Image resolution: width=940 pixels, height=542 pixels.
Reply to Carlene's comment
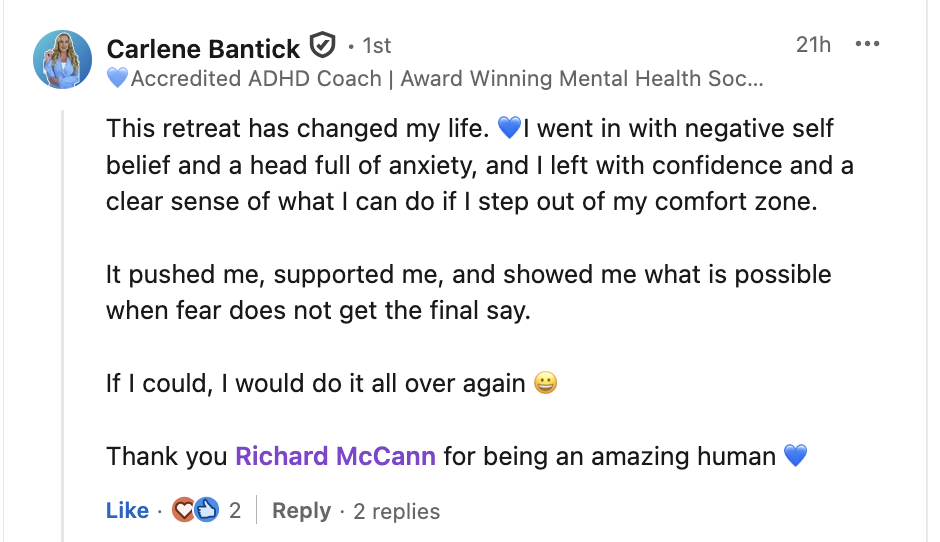(x=301, y=511)
